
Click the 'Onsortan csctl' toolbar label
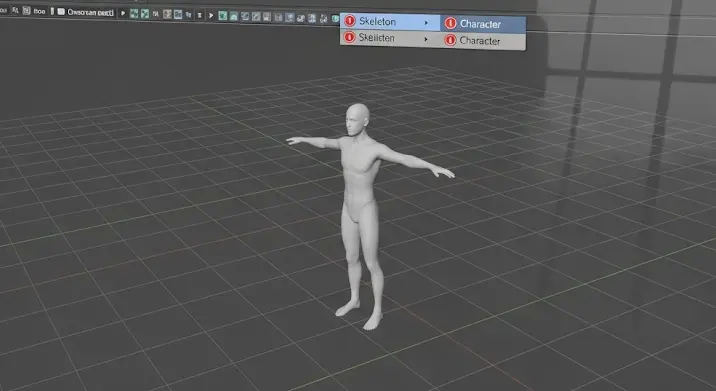click(90, 12)
